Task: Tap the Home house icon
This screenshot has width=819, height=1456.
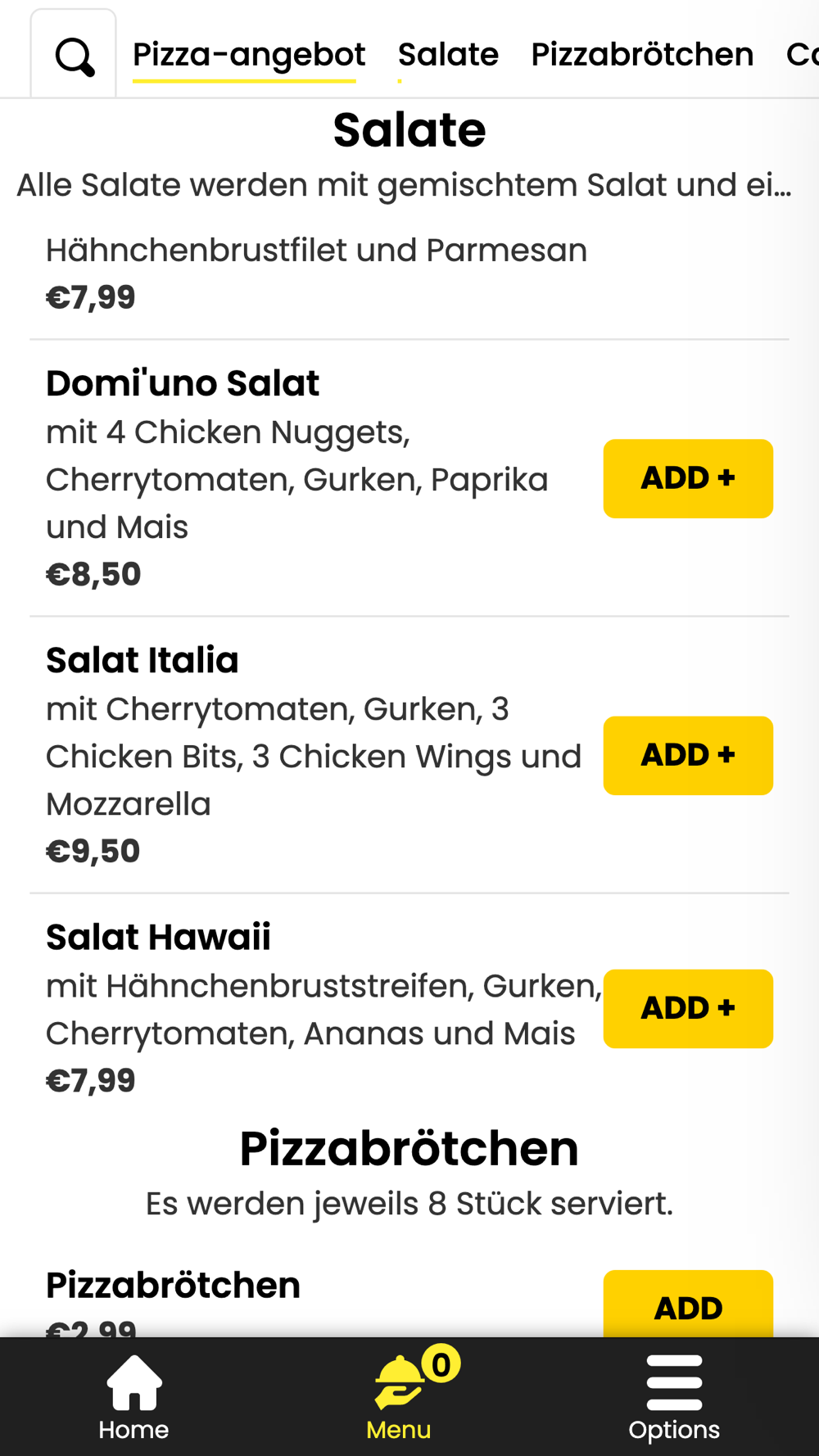Action: 133,1383
